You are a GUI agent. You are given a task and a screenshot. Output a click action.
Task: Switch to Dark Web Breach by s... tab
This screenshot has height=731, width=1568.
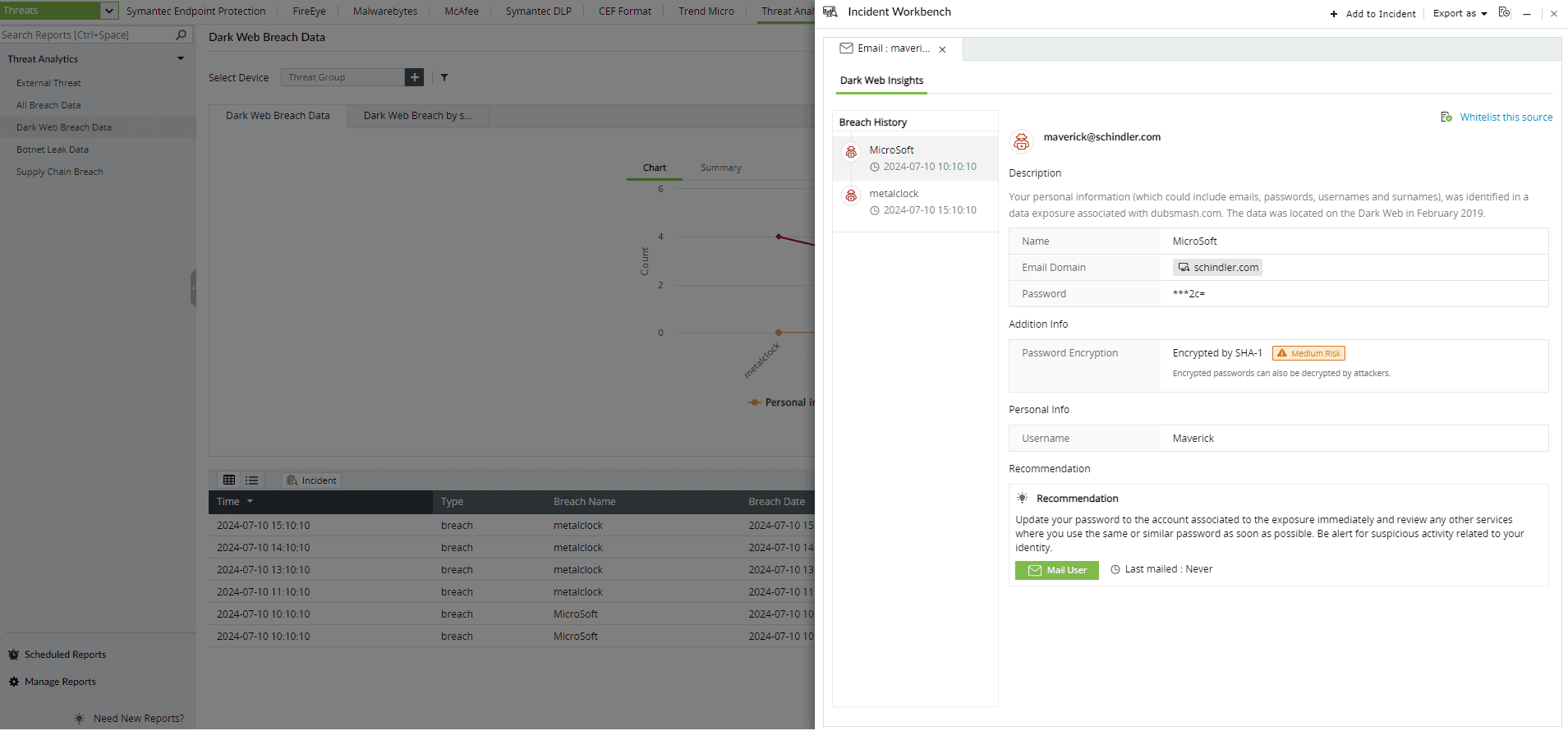tap(417, 116)
